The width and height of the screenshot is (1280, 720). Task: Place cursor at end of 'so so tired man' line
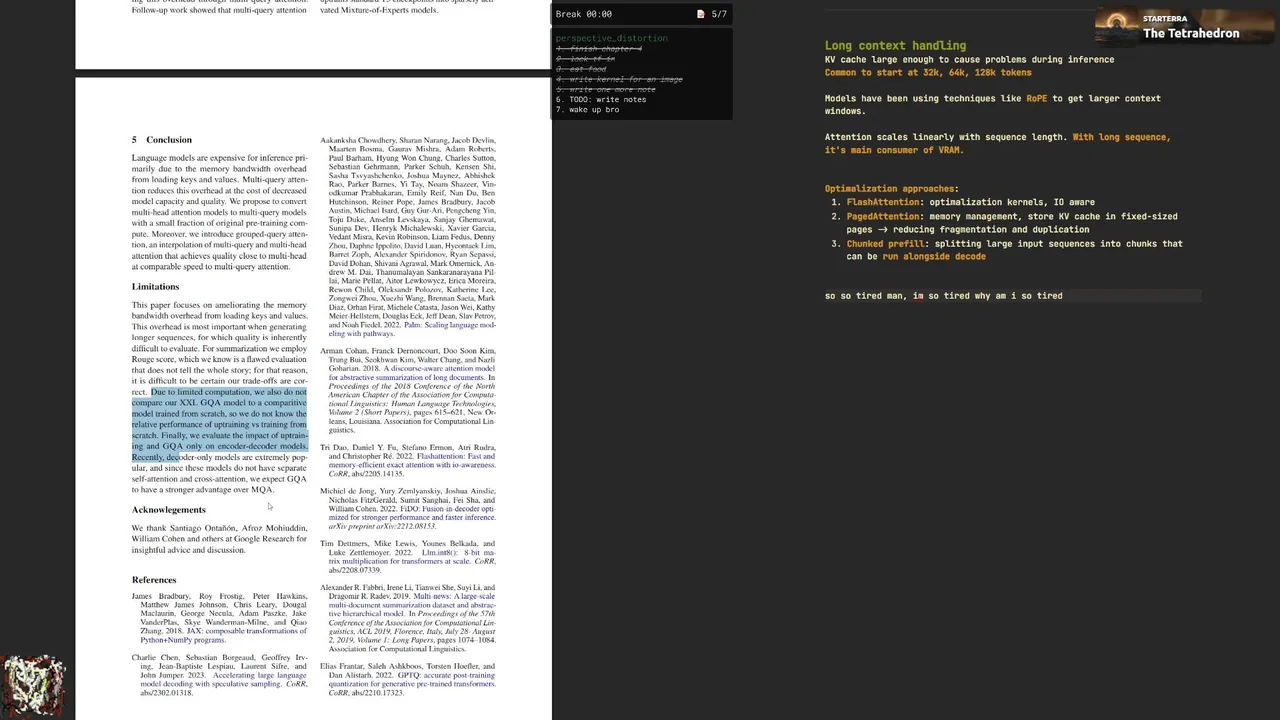(x=1064, y=296)
